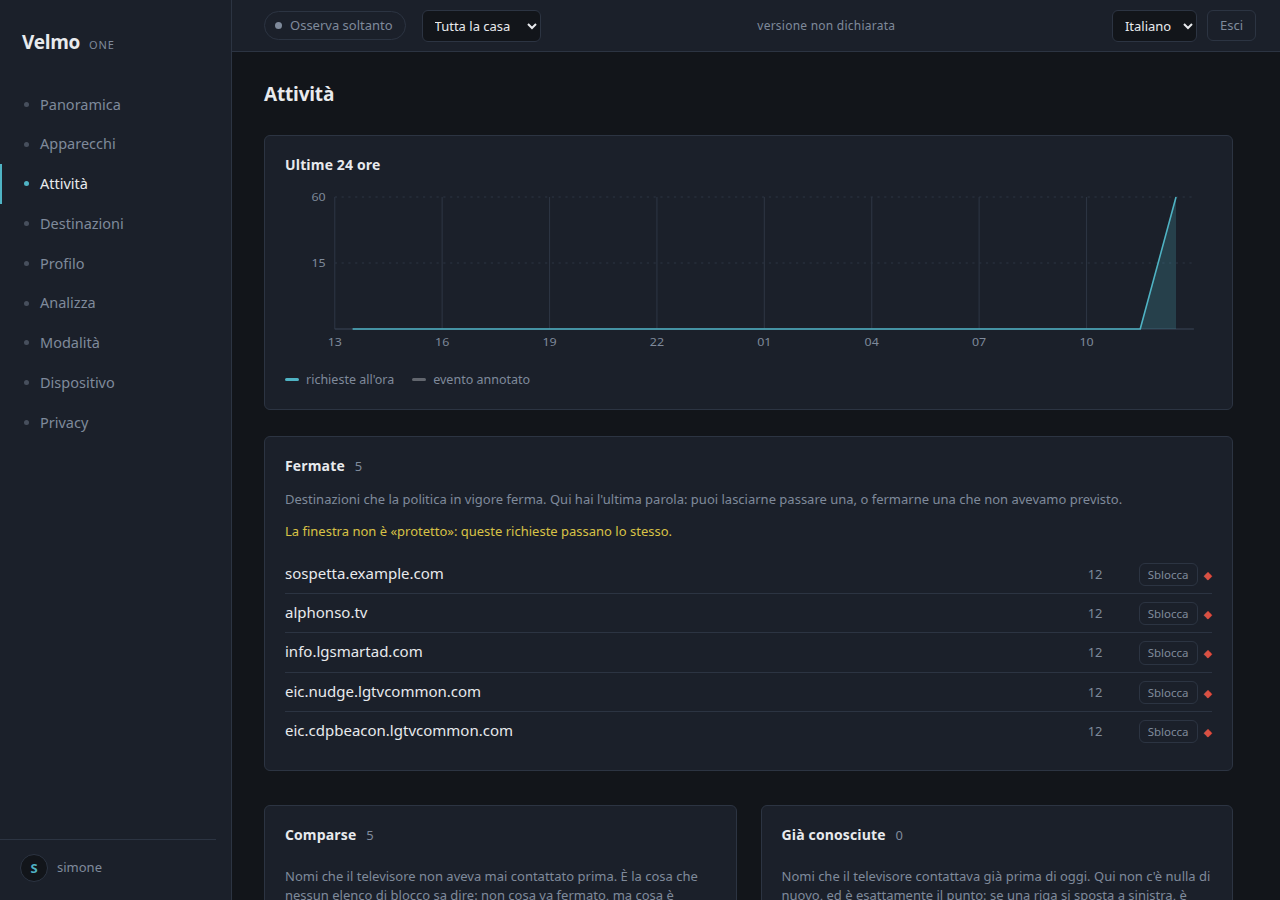Click the evento annotato legend entry

471,380
